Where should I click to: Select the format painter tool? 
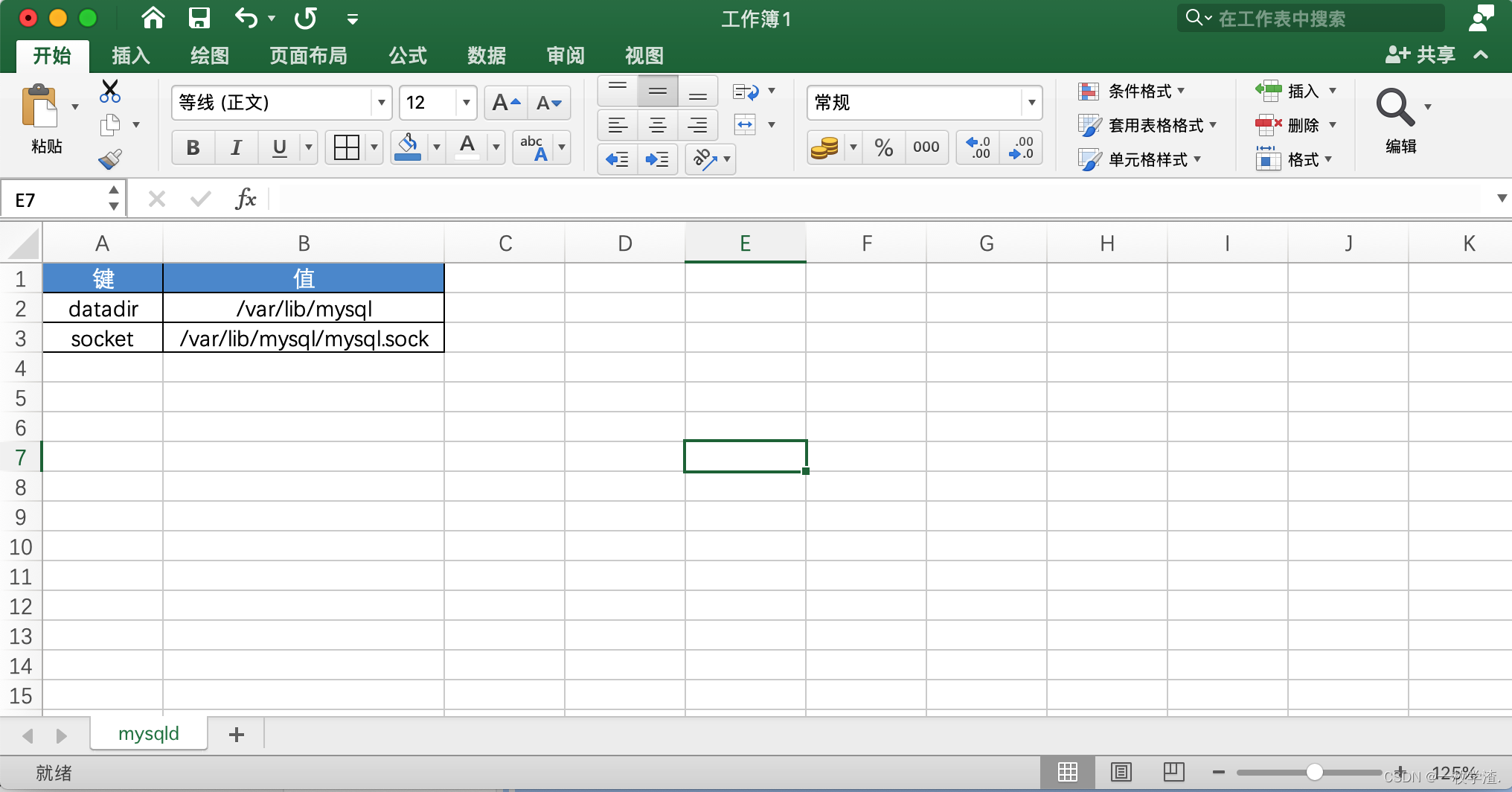click(x=110, y=159)
